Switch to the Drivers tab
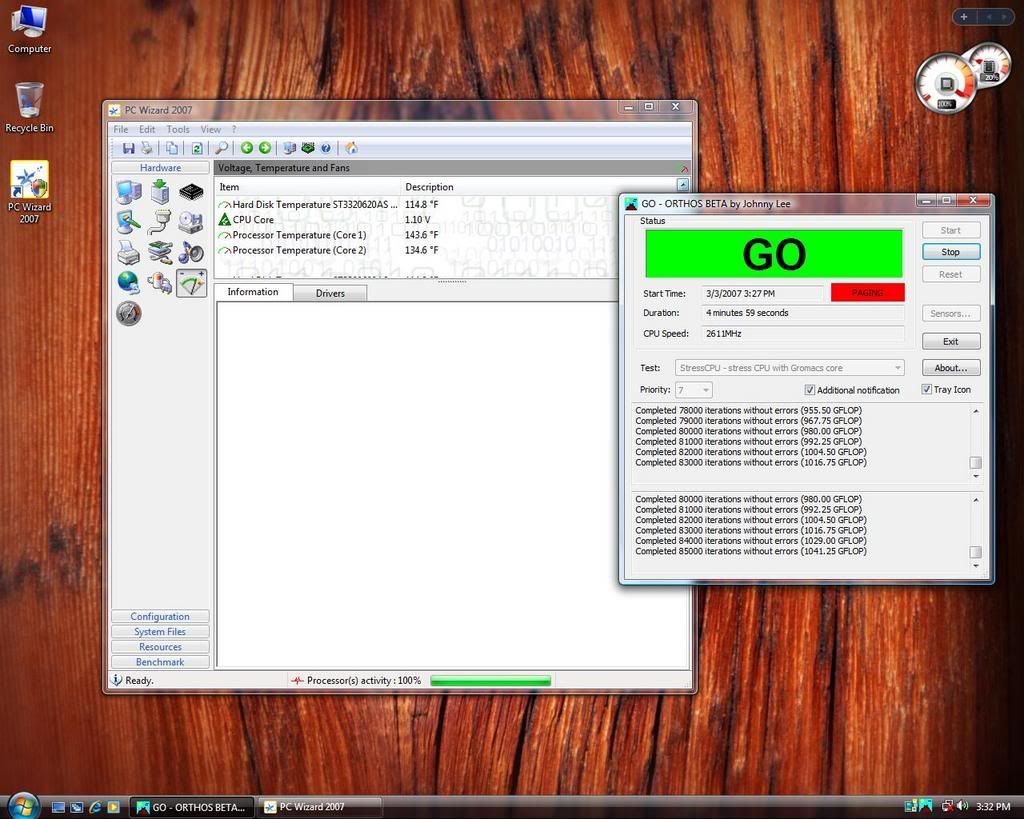Image resolution: width=1024 pixels, height=819 pixels. tap(330, 293)
